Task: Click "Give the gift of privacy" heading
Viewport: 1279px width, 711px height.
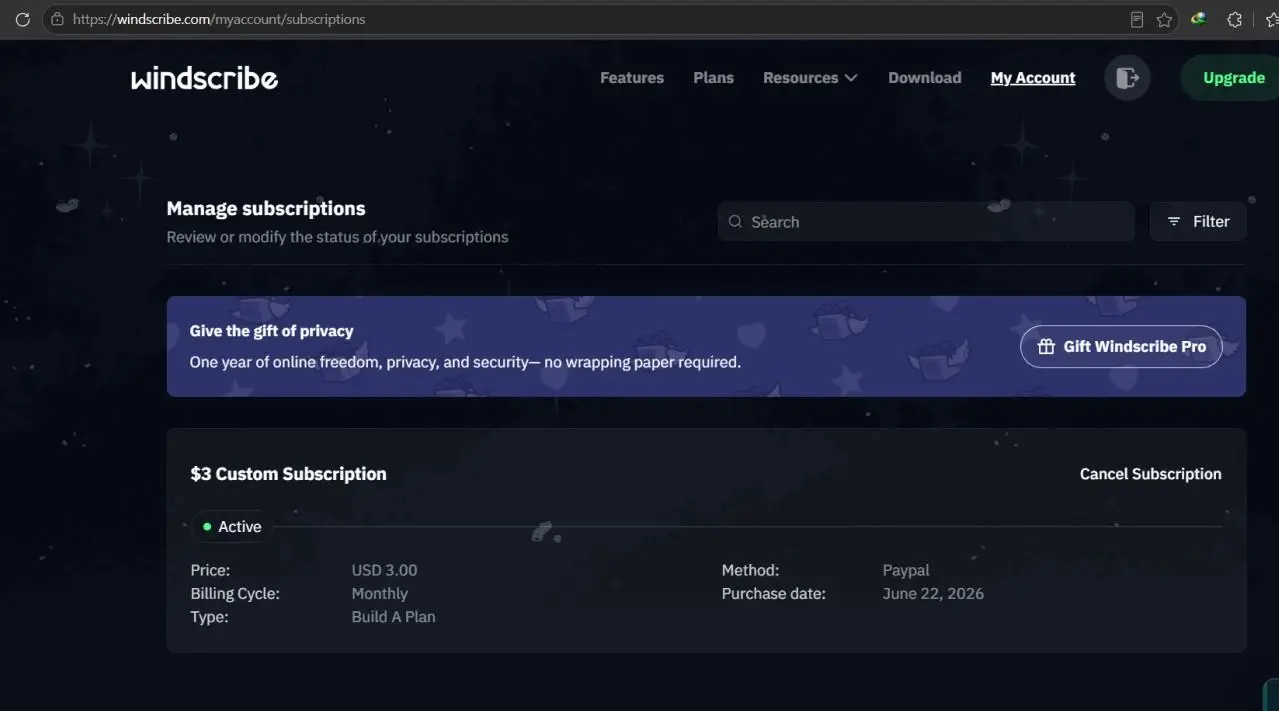Action: click(x=271, y=331)
